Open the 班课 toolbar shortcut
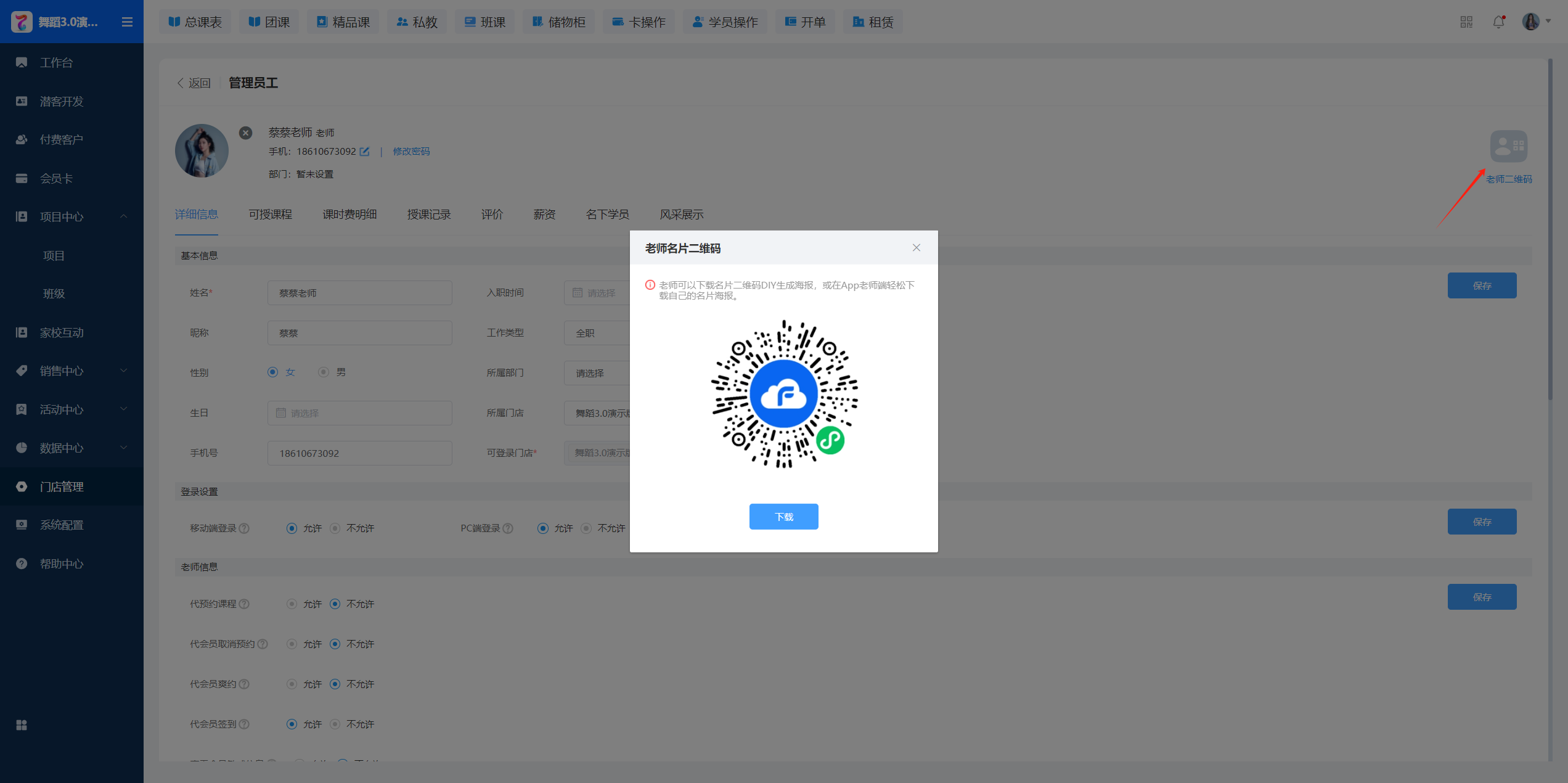 coord(484,22)
